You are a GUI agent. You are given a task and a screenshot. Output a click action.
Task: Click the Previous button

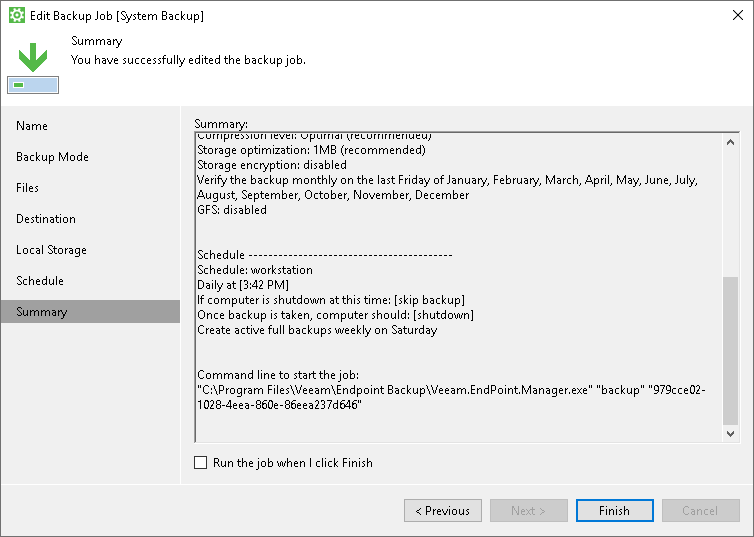[x=442, y=511]
